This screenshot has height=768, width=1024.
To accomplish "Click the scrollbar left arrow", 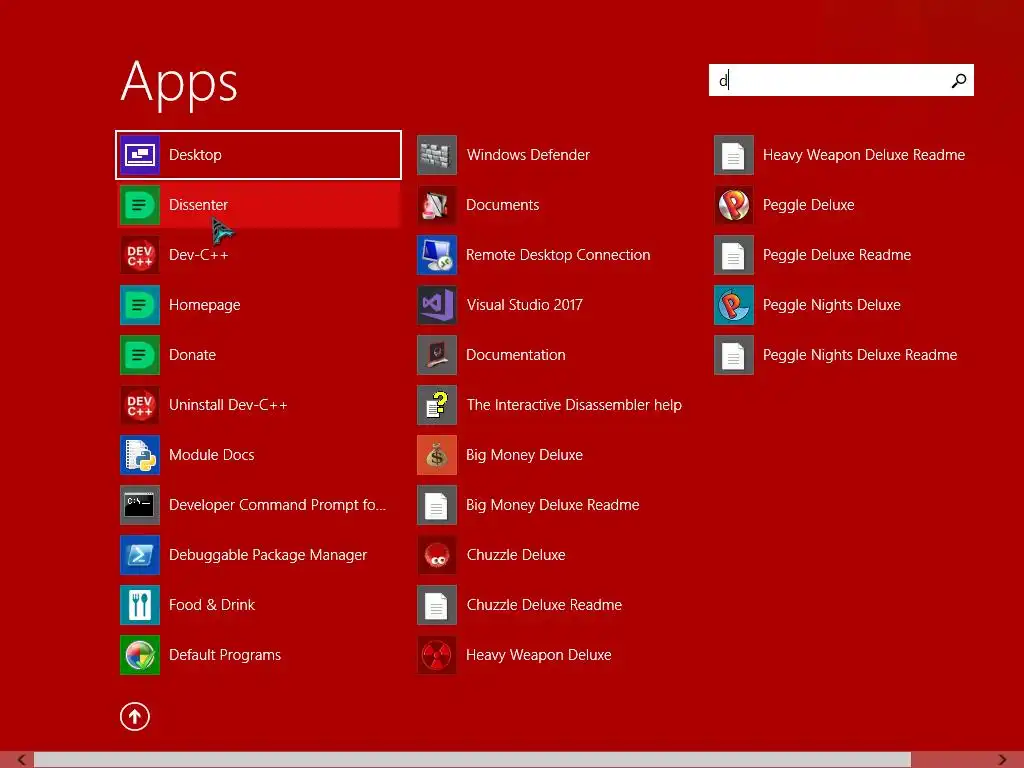I will pos(22,760).
